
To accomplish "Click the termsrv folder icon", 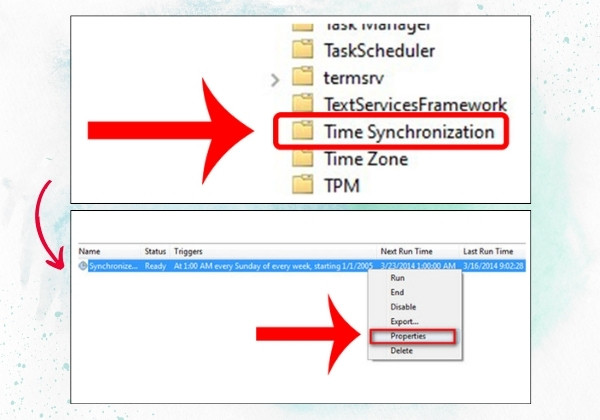I will tap(303, 76).
